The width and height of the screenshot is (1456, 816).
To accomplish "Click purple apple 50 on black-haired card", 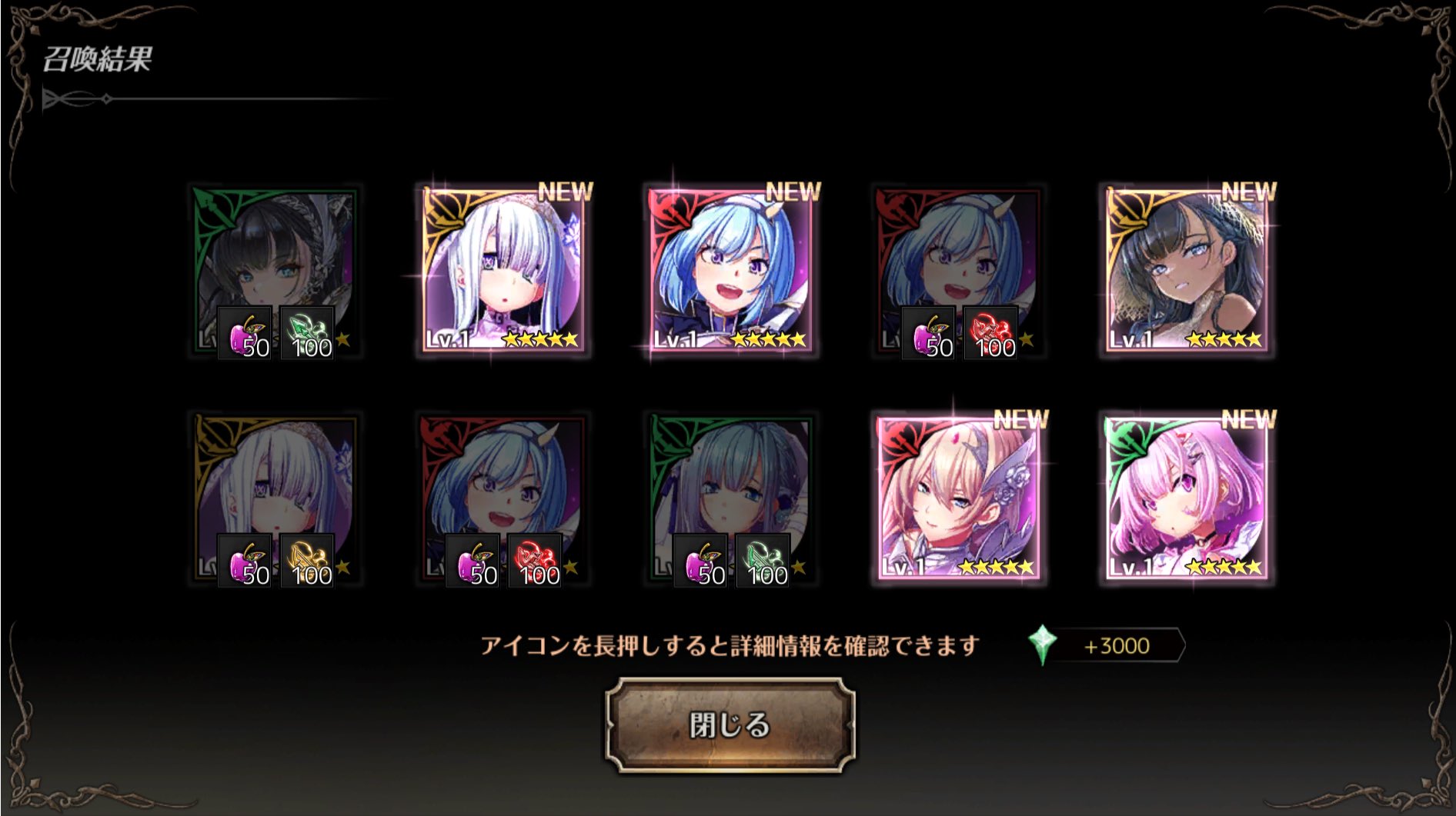I will point(244,333).
